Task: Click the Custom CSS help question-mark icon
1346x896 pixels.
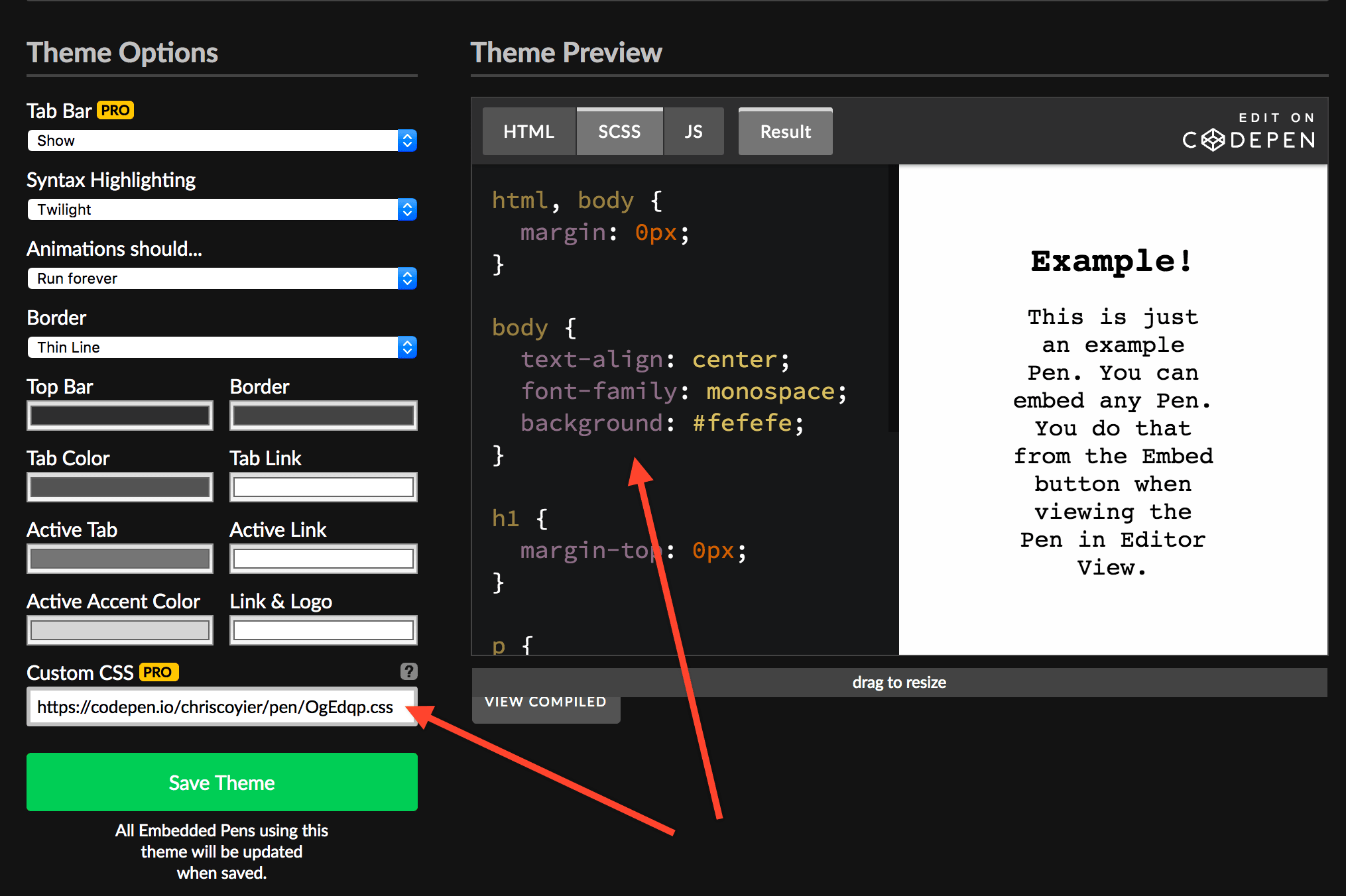Action: tap(409, 671)
